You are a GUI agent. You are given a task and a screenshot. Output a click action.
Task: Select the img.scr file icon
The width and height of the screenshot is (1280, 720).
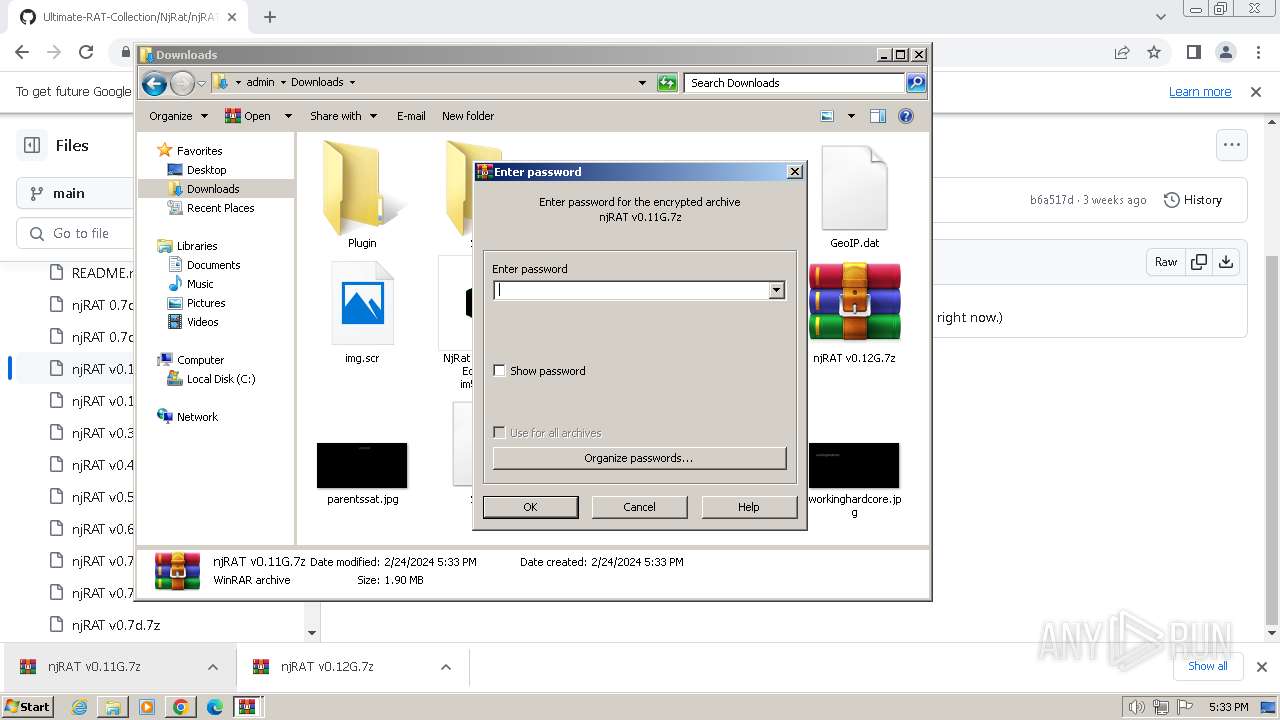pos(362,303)
